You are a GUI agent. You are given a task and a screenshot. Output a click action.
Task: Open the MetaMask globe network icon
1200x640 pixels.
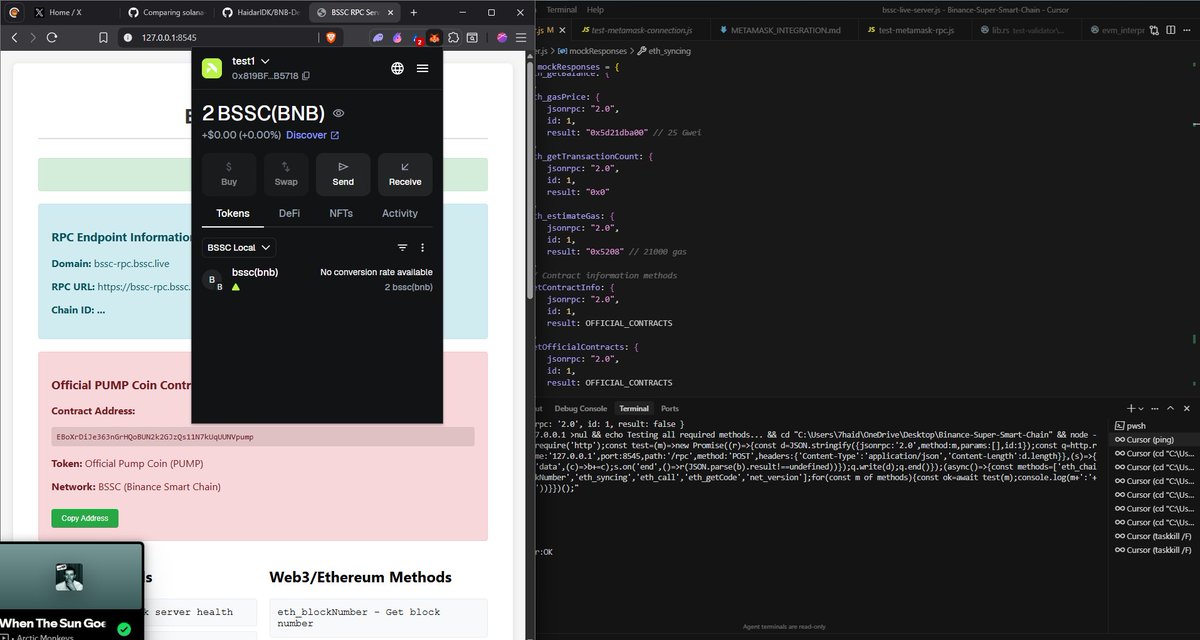397,68
